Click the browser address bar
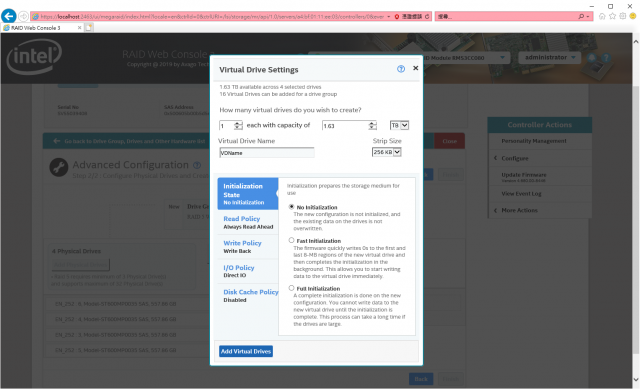The width and height of the screenshot is (640, 389). [209, 16]
